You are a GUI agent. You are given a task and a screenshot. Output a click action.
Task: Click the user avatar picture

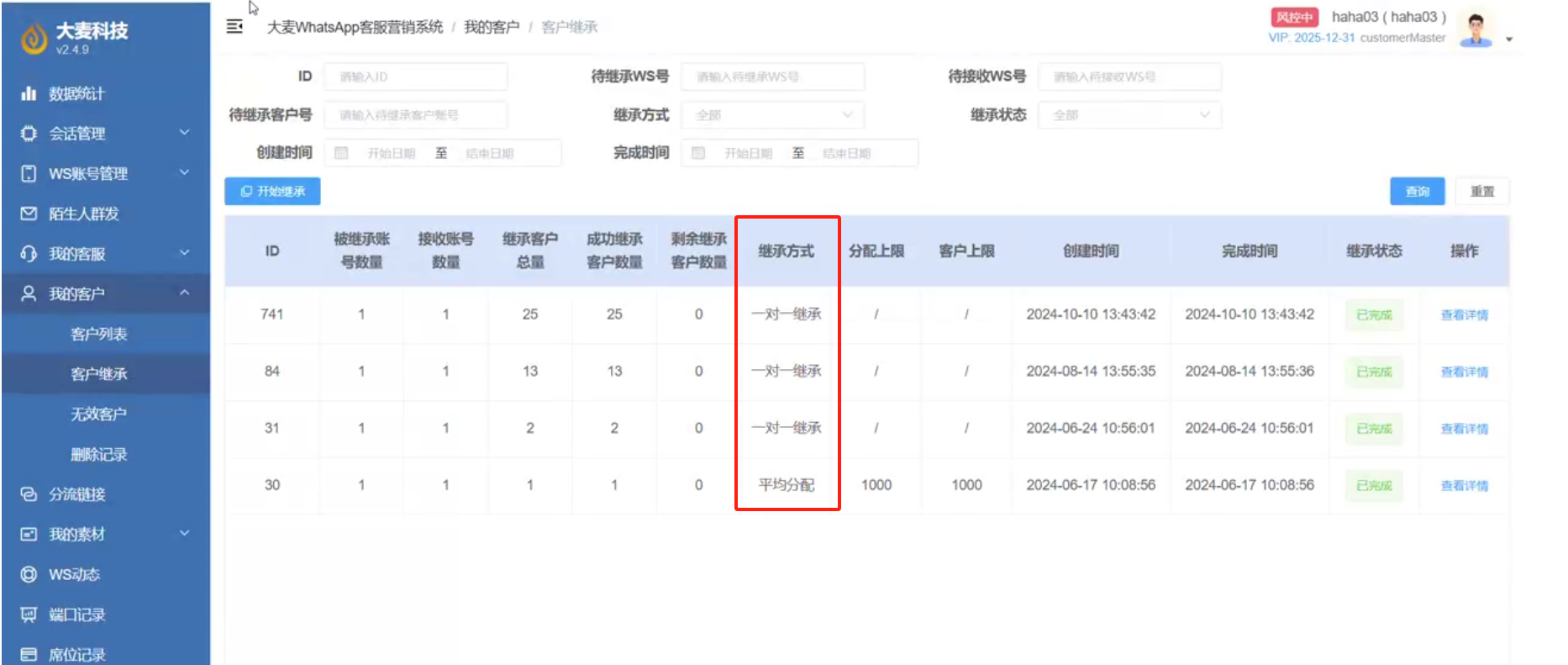pos(1476,29)
